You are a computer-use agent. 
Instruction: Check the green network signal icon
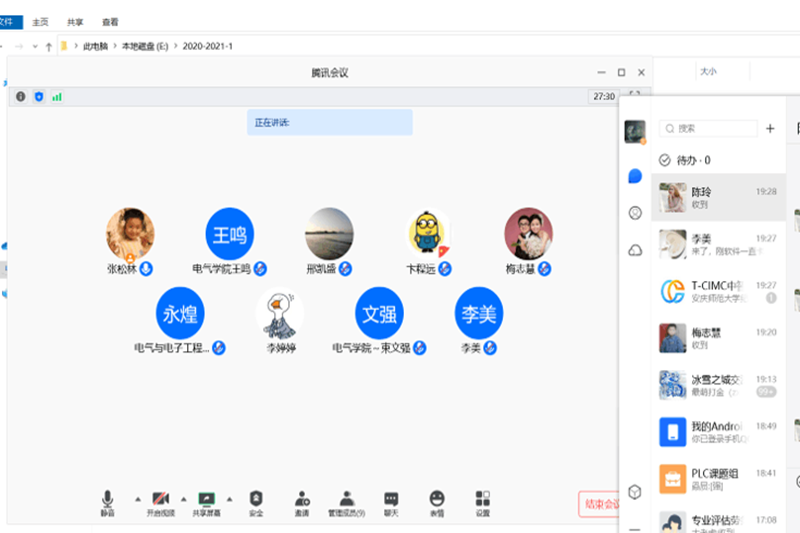pos(57,96)
